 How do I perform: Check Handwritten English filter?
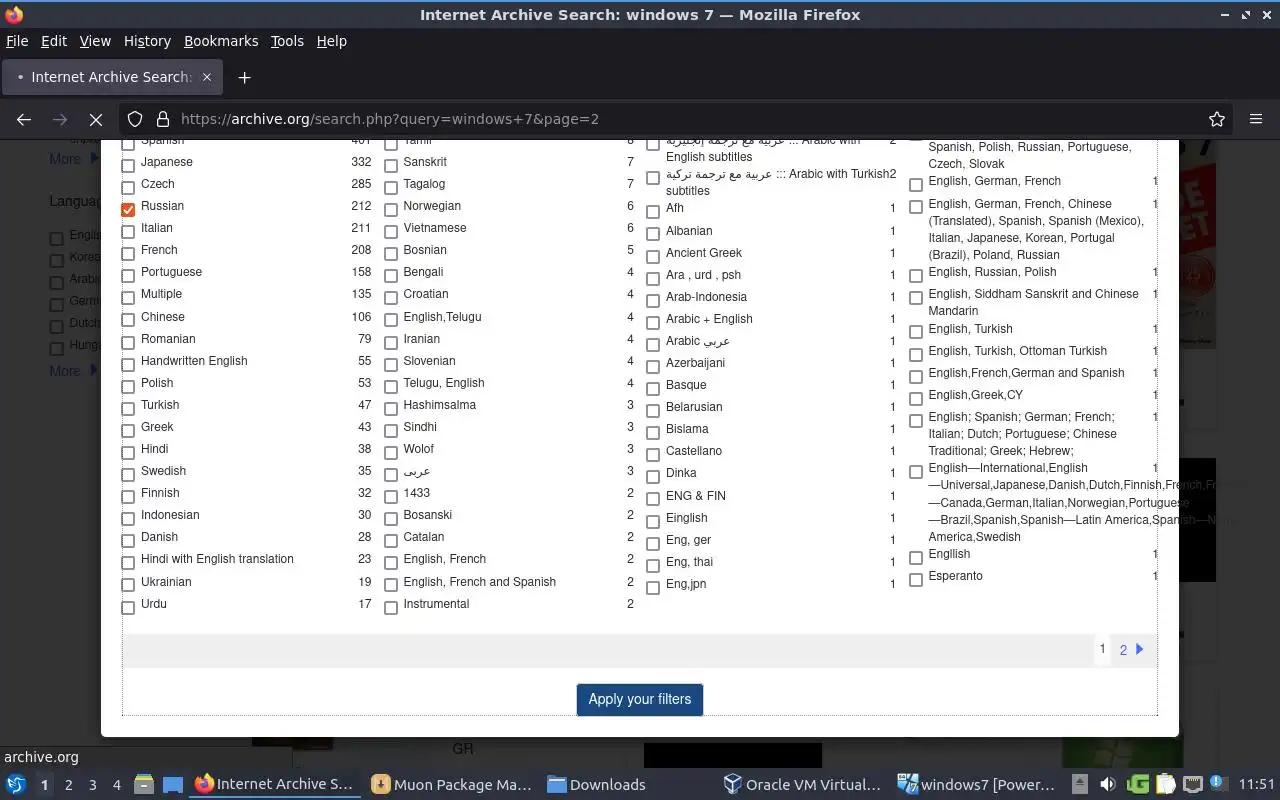coord(128,364)
